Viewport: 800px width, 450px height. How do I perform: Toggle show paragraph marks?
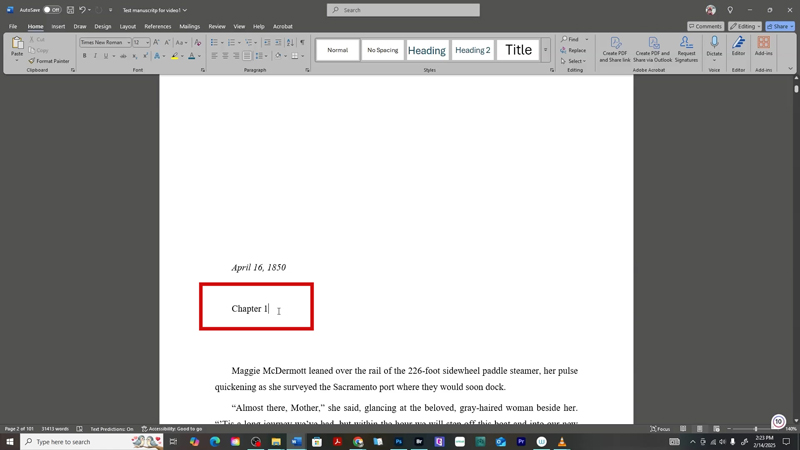point(302,42)
